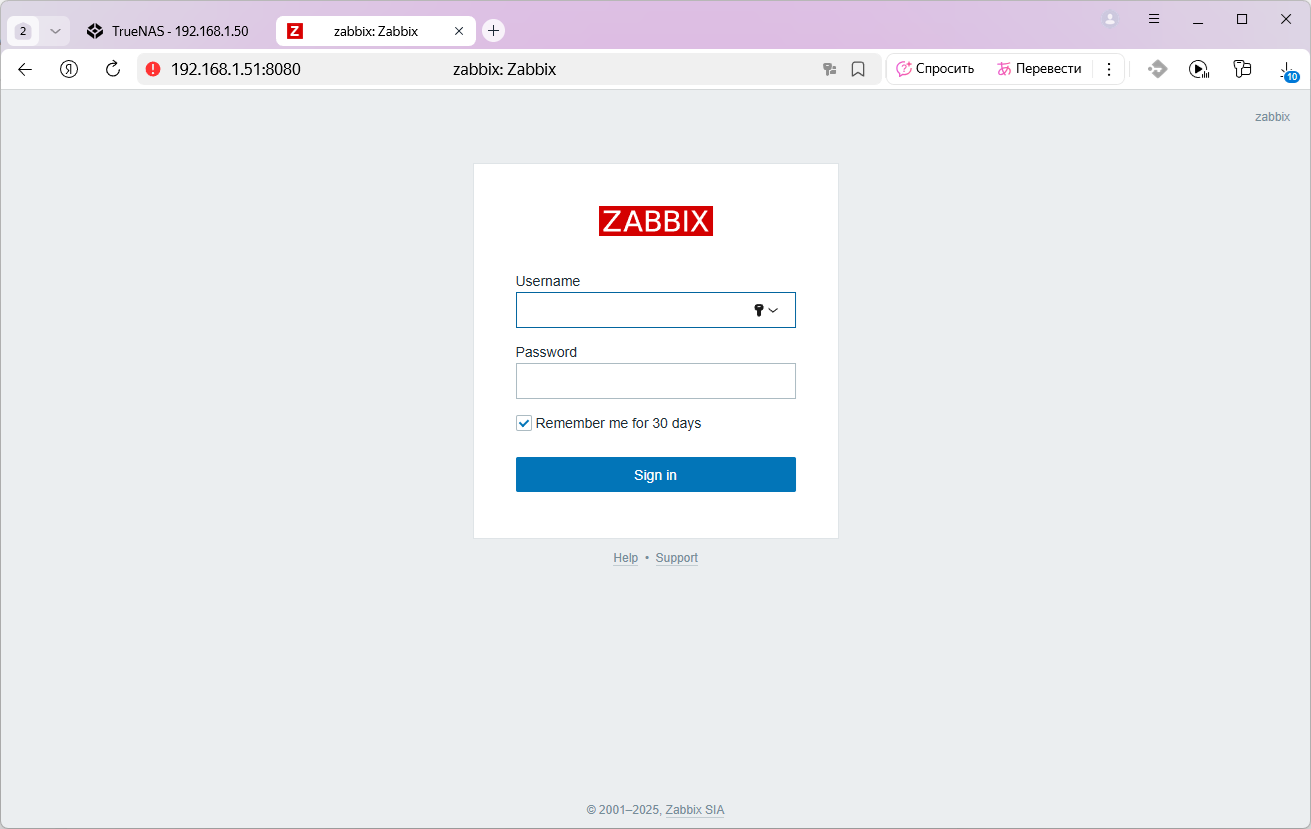
Task: Open the downloads icon with badge 10
Action: pos(1288,70)
